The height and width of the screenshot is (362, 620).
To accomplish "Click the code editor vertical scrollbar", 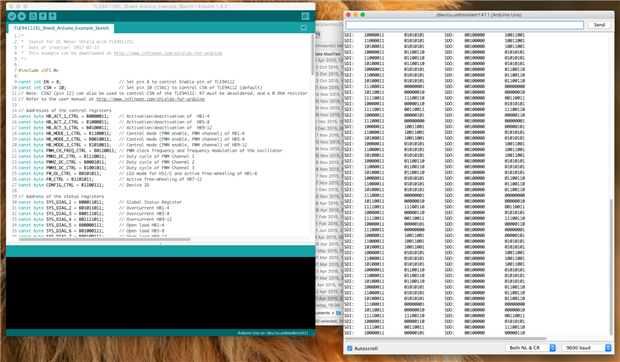I will pyautogui.click(x=313, y=54).
